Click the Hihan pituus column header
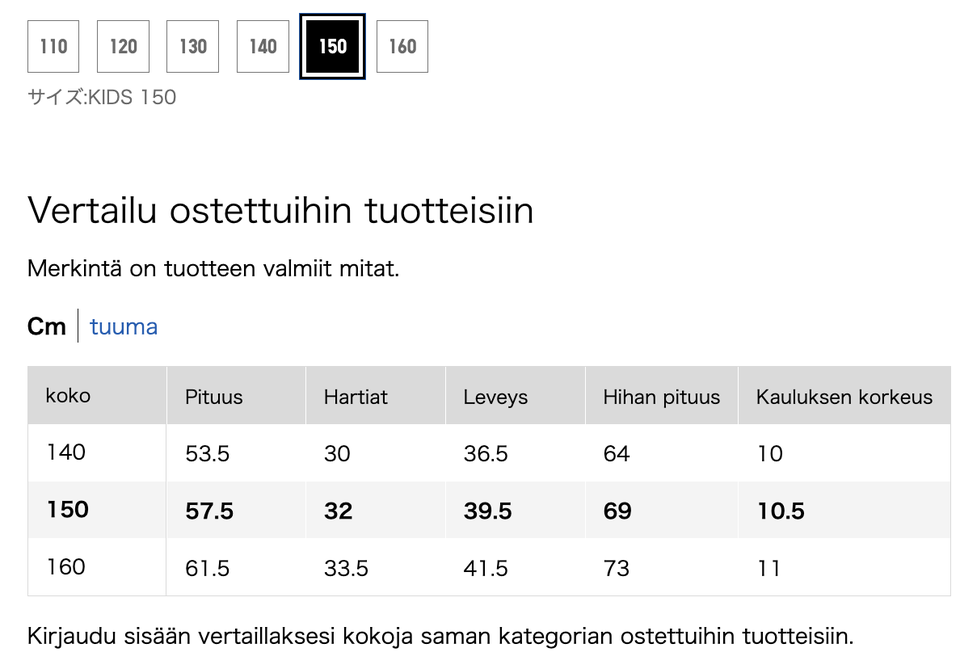 pos(661,397)
